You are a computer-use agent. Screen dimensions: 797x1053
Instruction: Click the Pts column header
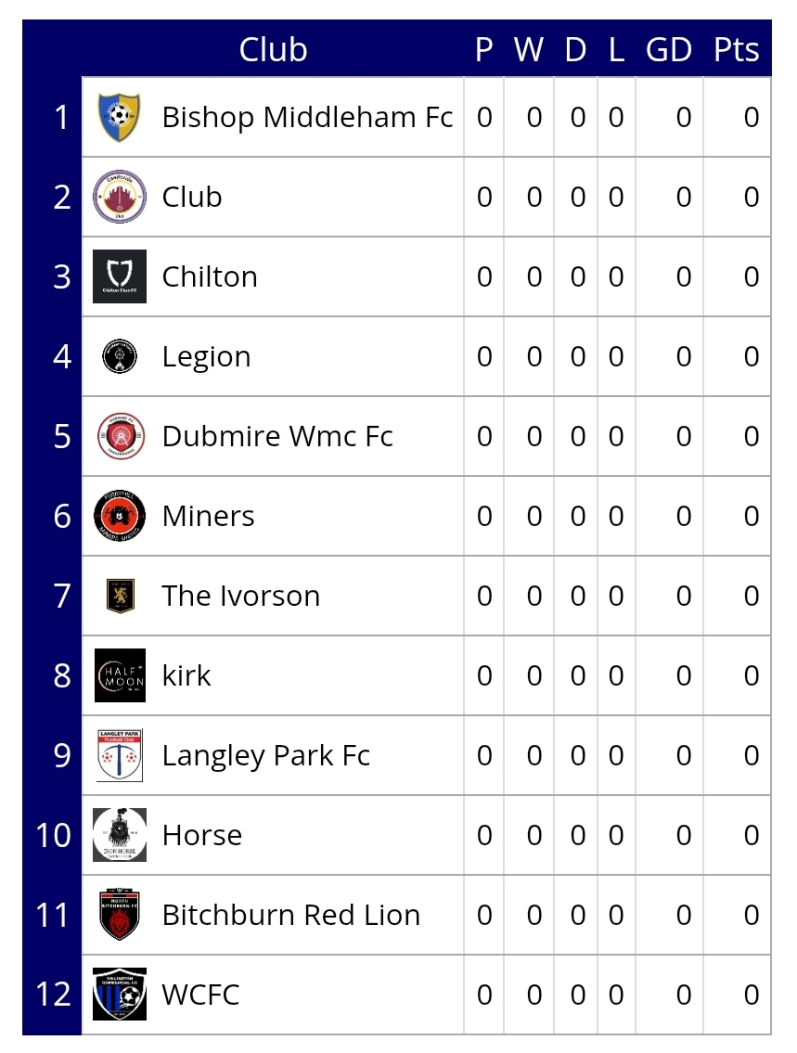point(736,49)
